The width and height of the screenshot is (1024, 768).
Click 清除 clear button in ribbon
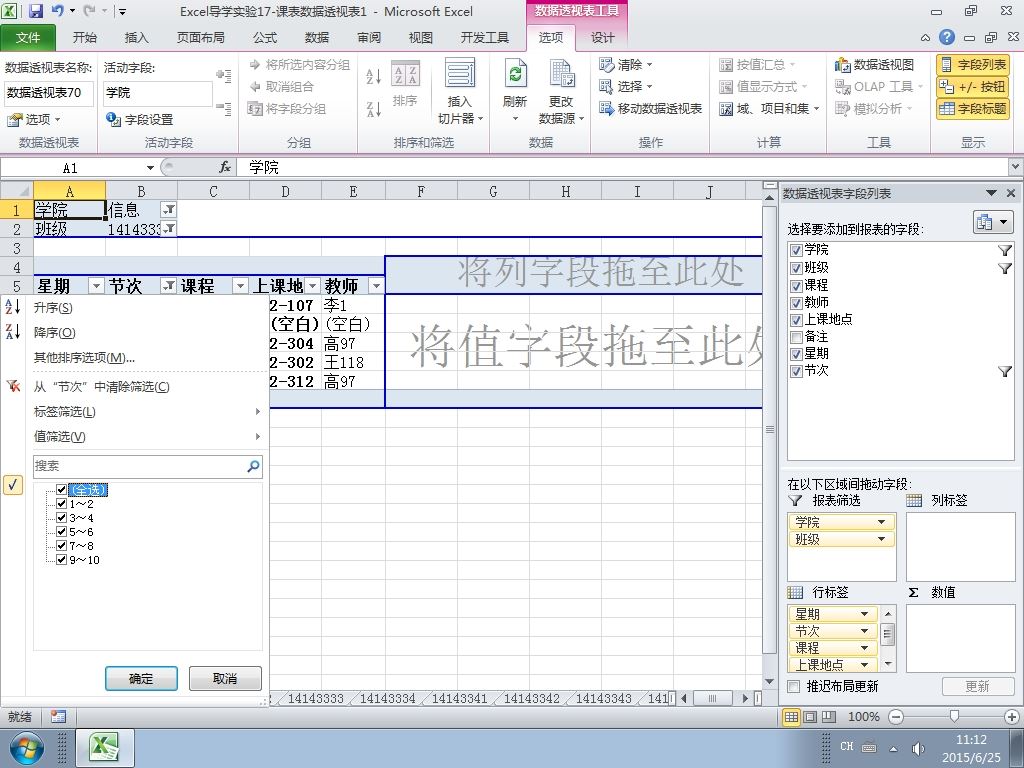626,65
